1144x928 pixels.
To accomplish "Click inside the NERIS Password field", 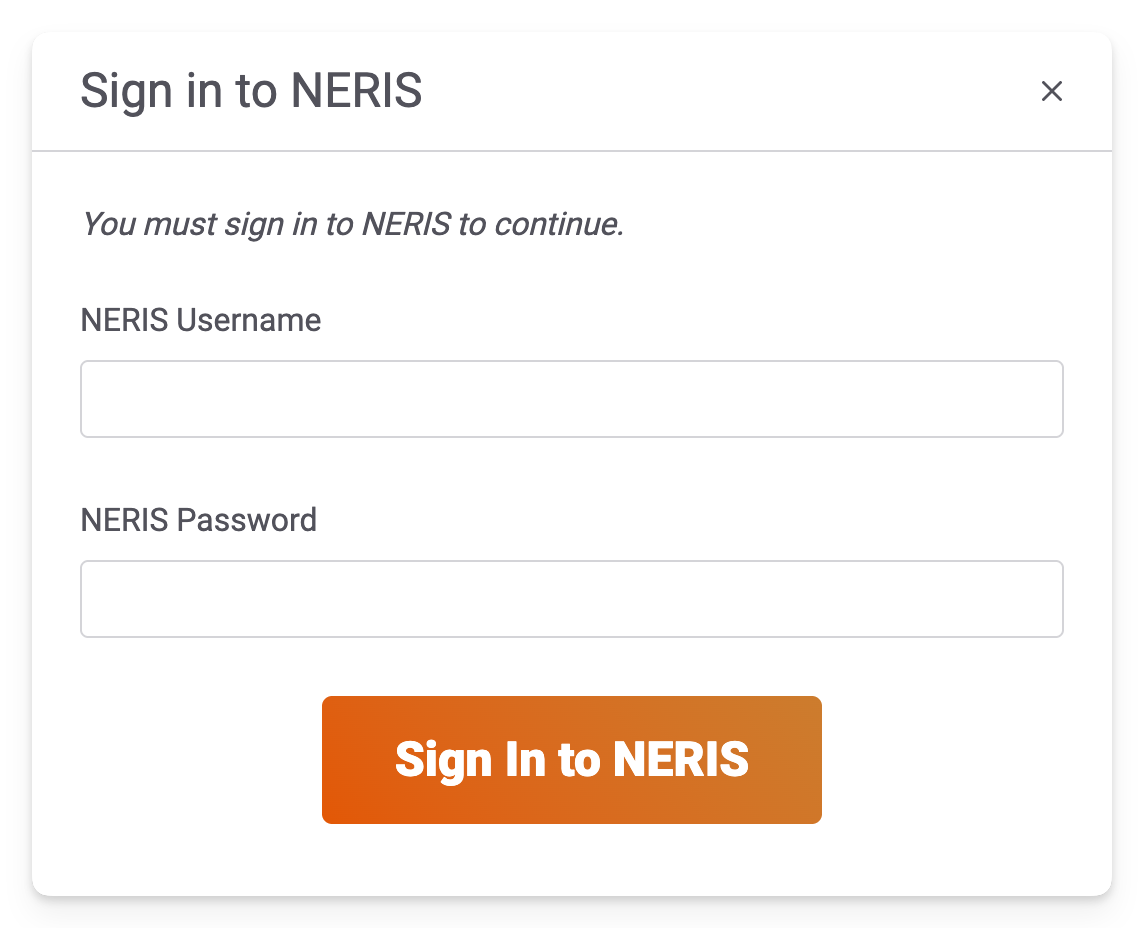I will [x=571, y=599].
